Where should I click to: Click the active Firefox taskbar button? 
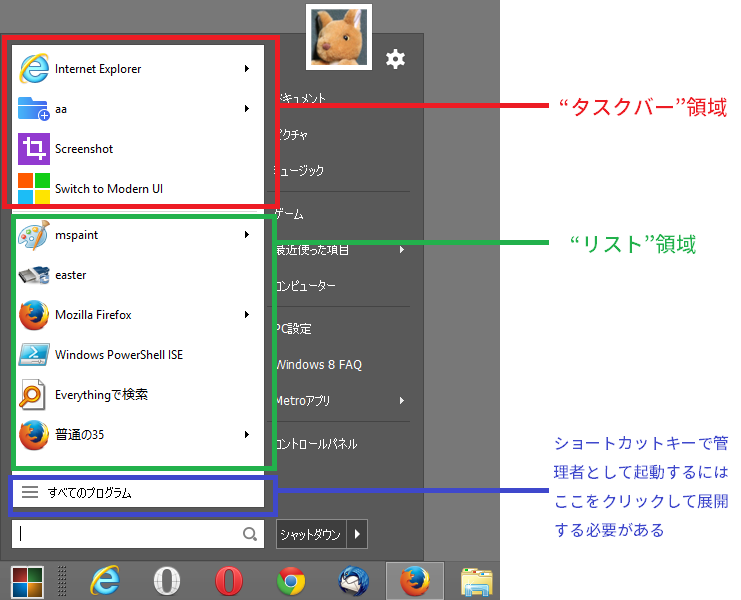pyautogui.click(x=415, y=581)
